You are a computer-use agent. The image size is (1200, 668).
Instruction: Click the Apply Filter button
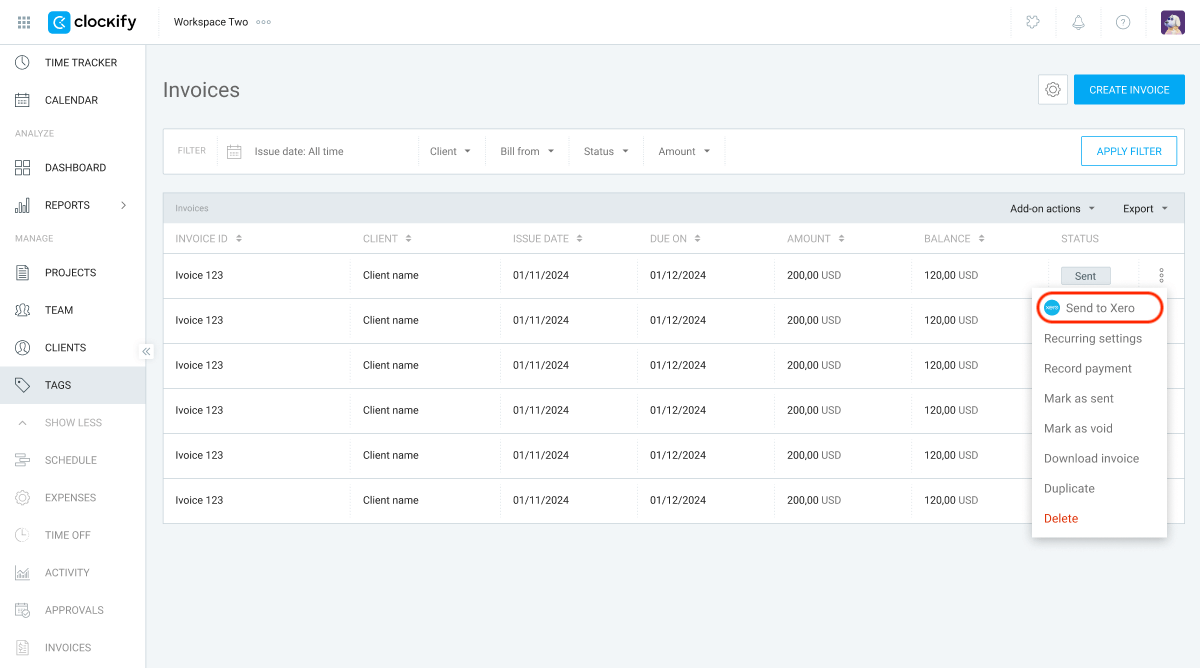1128,150
